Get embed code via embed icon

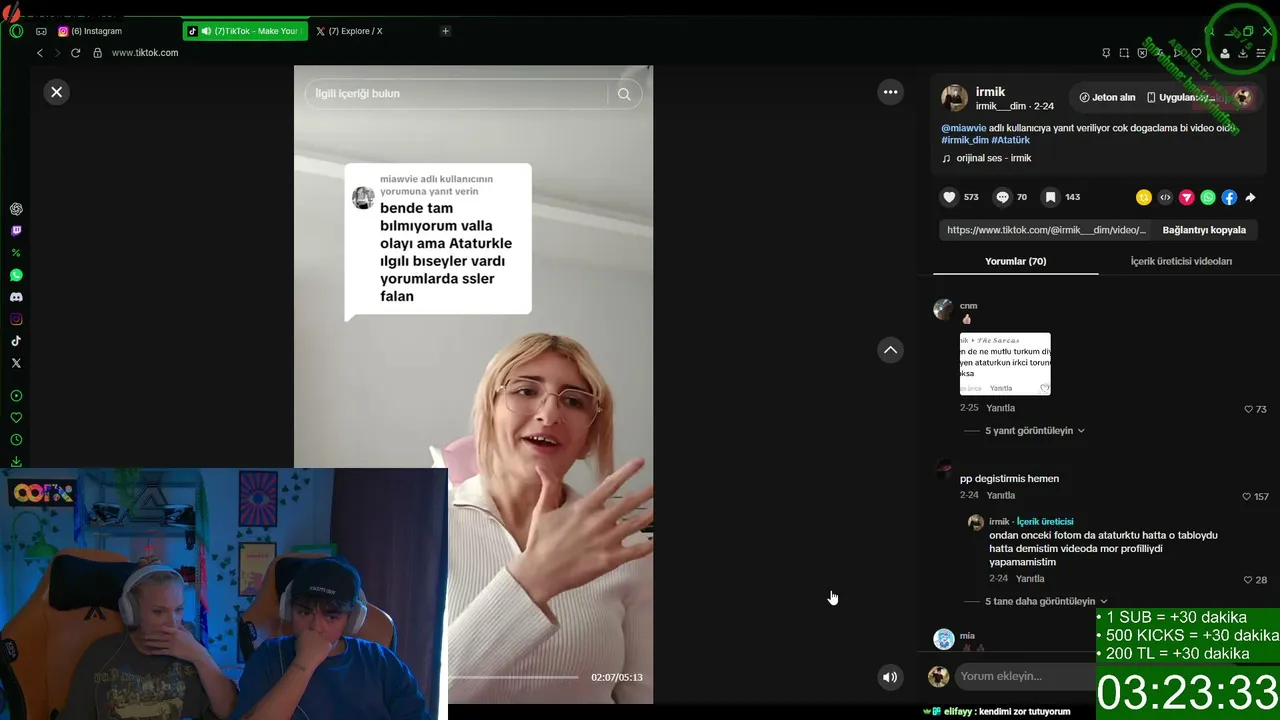[1165, 198]
